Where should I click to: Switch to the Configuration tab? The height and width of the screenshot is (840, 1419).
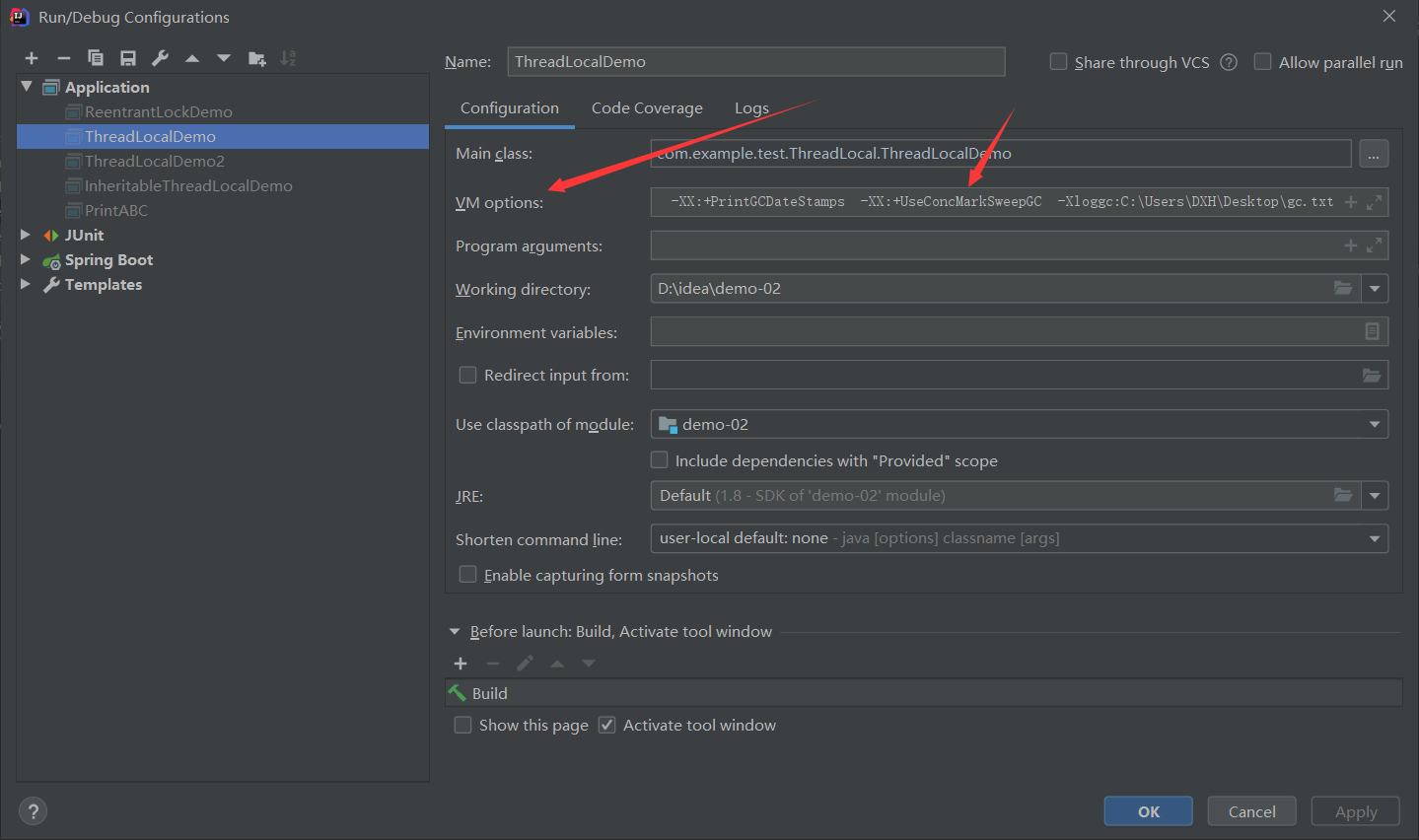[x=510, y=108]
